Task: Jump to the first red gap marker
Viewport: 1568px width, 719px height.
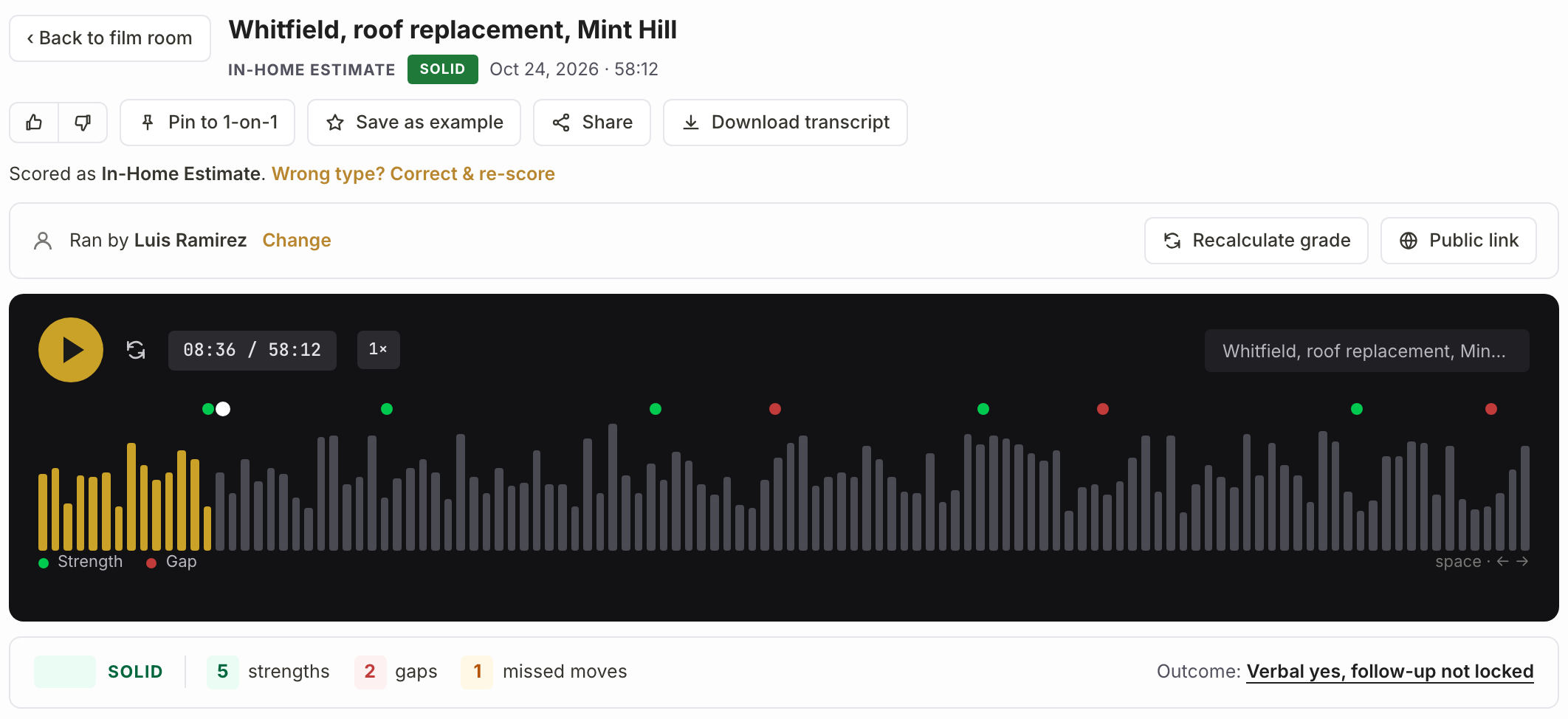Action: 775,409
